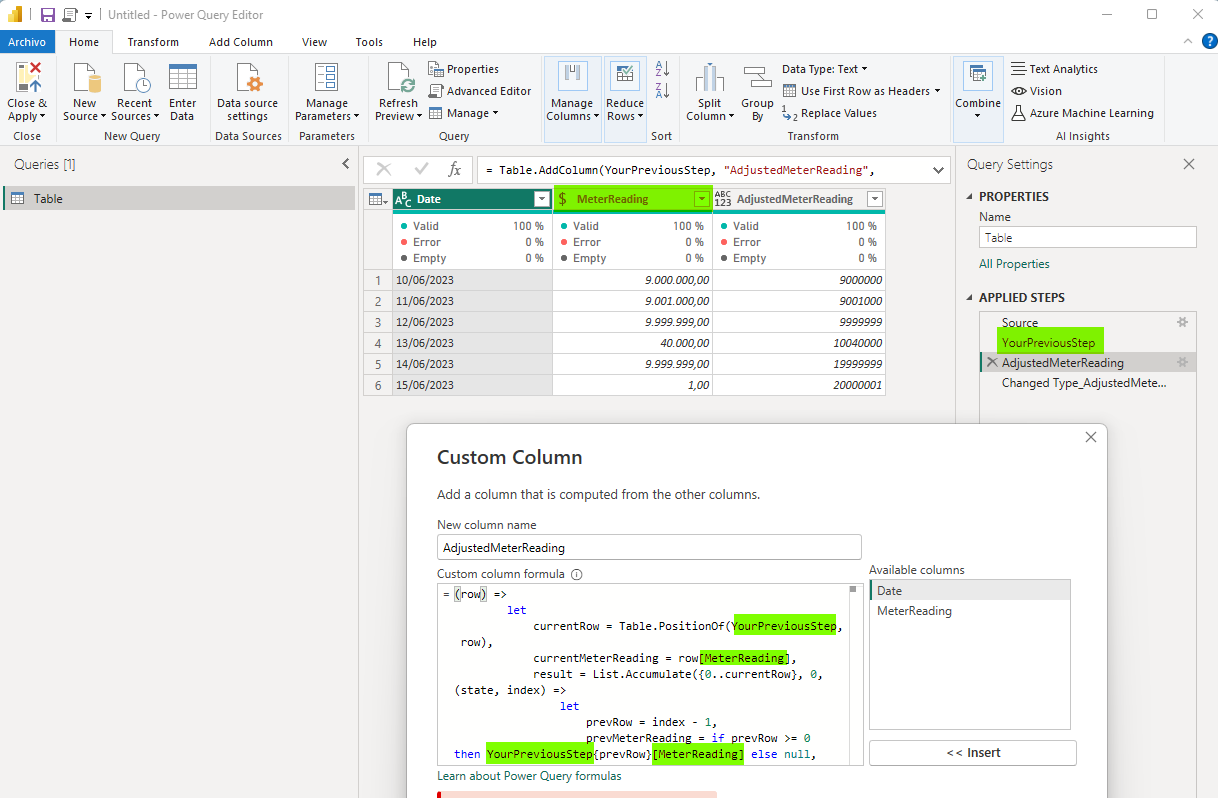Switch to the Add Column tab
Image resolution: width=1218 pixels, height=798 pixels.
pyautogui.click(x=241, y=42)
